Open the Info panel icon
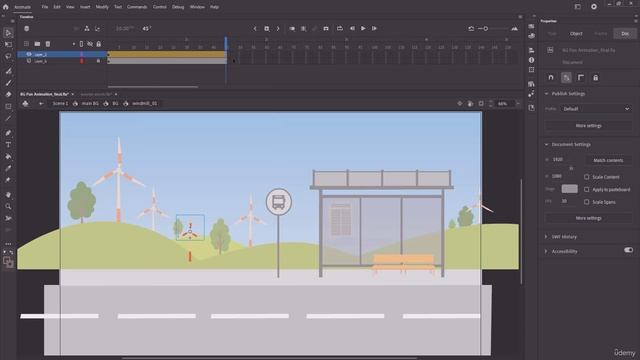This screenshot has height=360, width=640. tap(531, 60)
